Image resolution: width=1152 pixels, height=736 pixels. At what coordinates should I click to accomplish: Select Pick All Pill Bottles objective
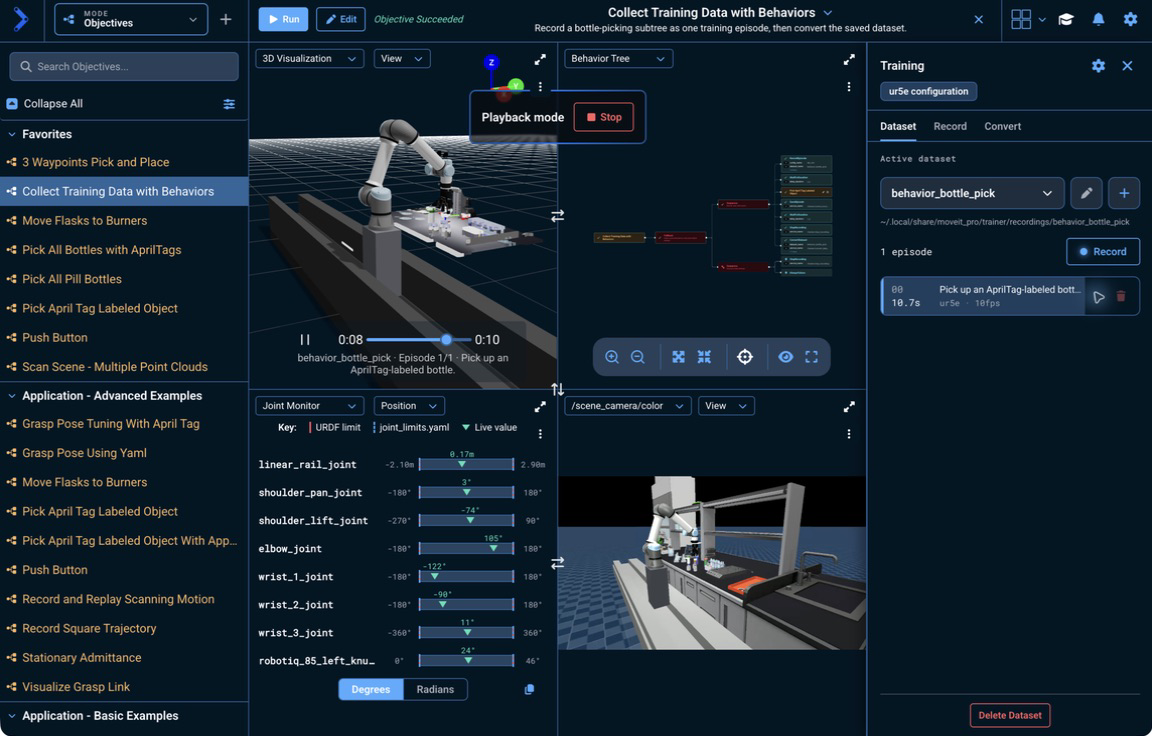(124, 279)
